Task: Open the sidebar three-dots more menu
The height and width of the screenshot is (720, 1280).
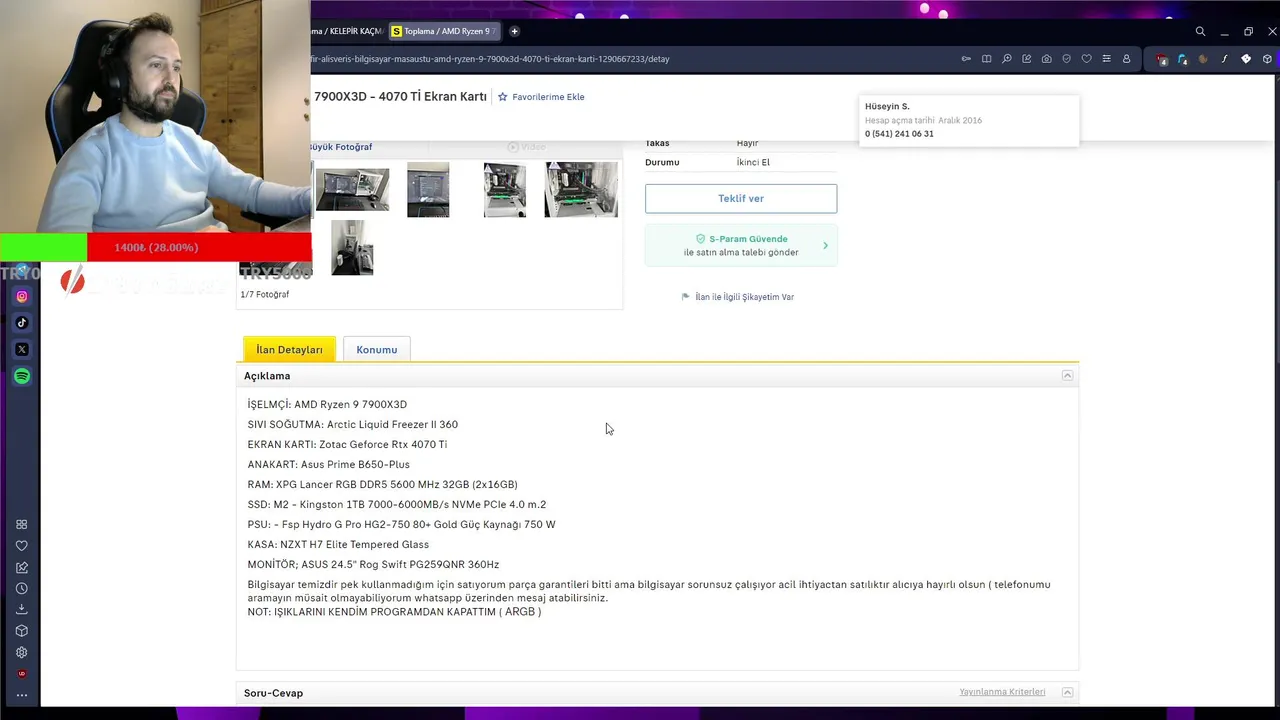Action: 22,695
